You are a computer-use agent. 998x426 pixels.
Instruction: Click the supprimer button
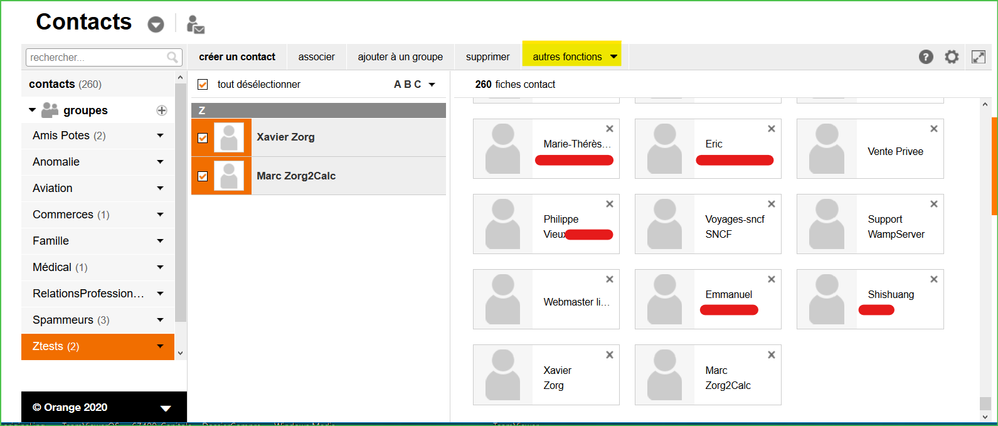pyautogui.click(x=487, y=57)
